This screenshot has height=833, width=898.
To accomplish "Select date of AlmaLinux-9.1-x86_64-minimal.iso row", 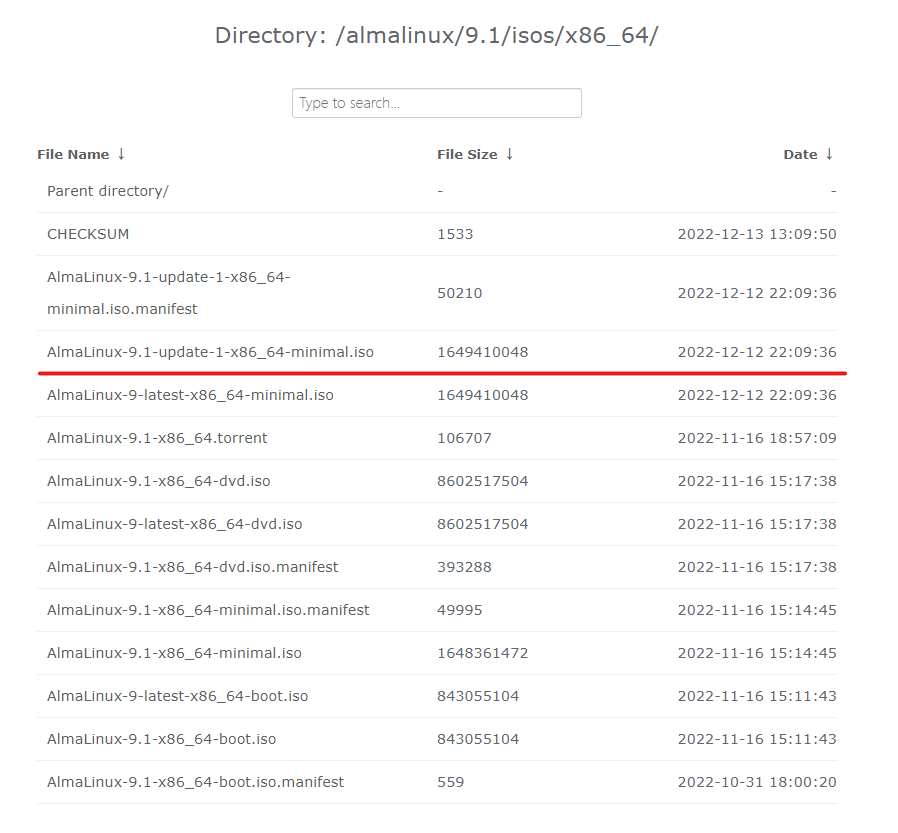I will click(x=757, y=653).
